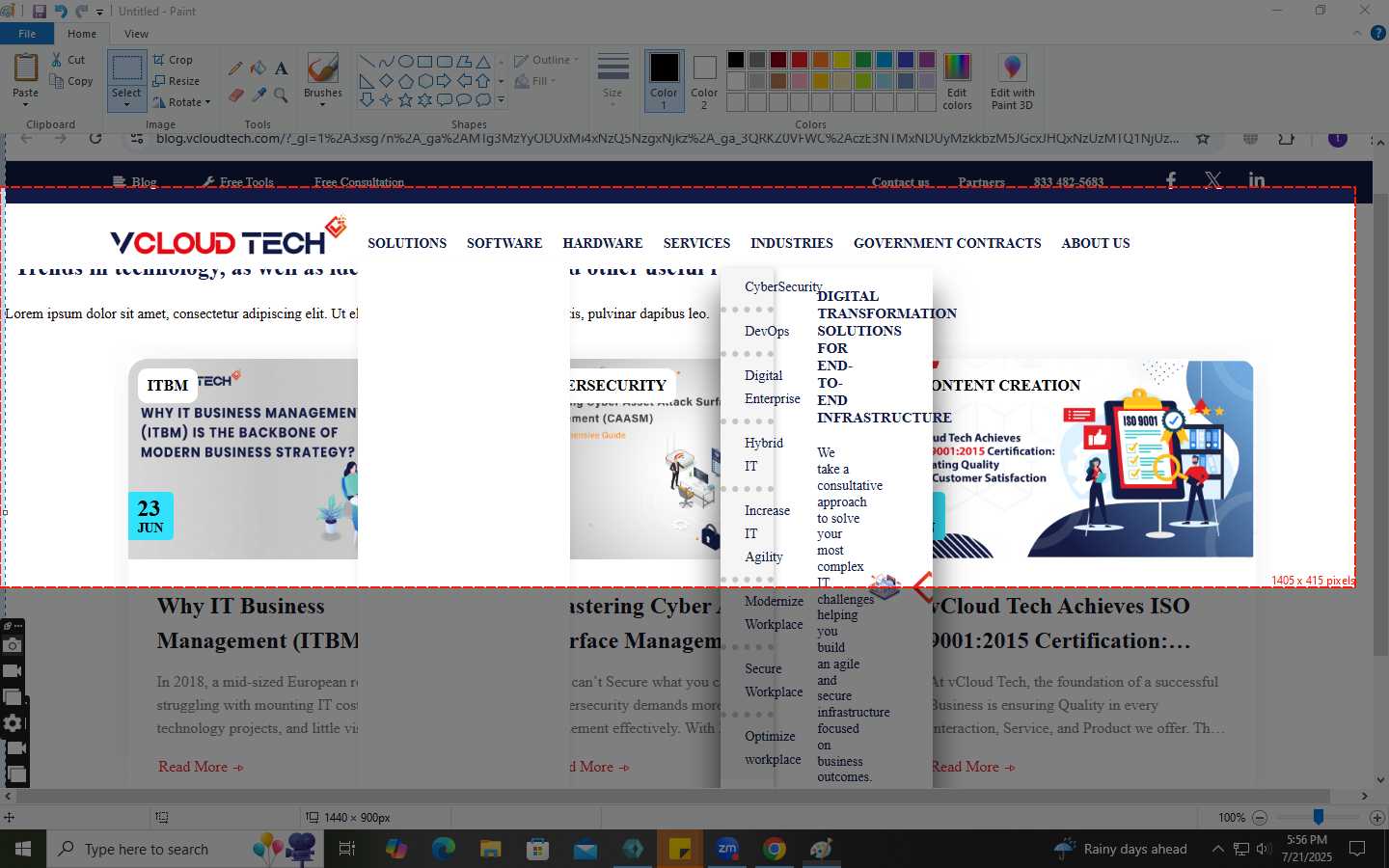Open the shape Outline dropdown

click(x=547, y=60)
